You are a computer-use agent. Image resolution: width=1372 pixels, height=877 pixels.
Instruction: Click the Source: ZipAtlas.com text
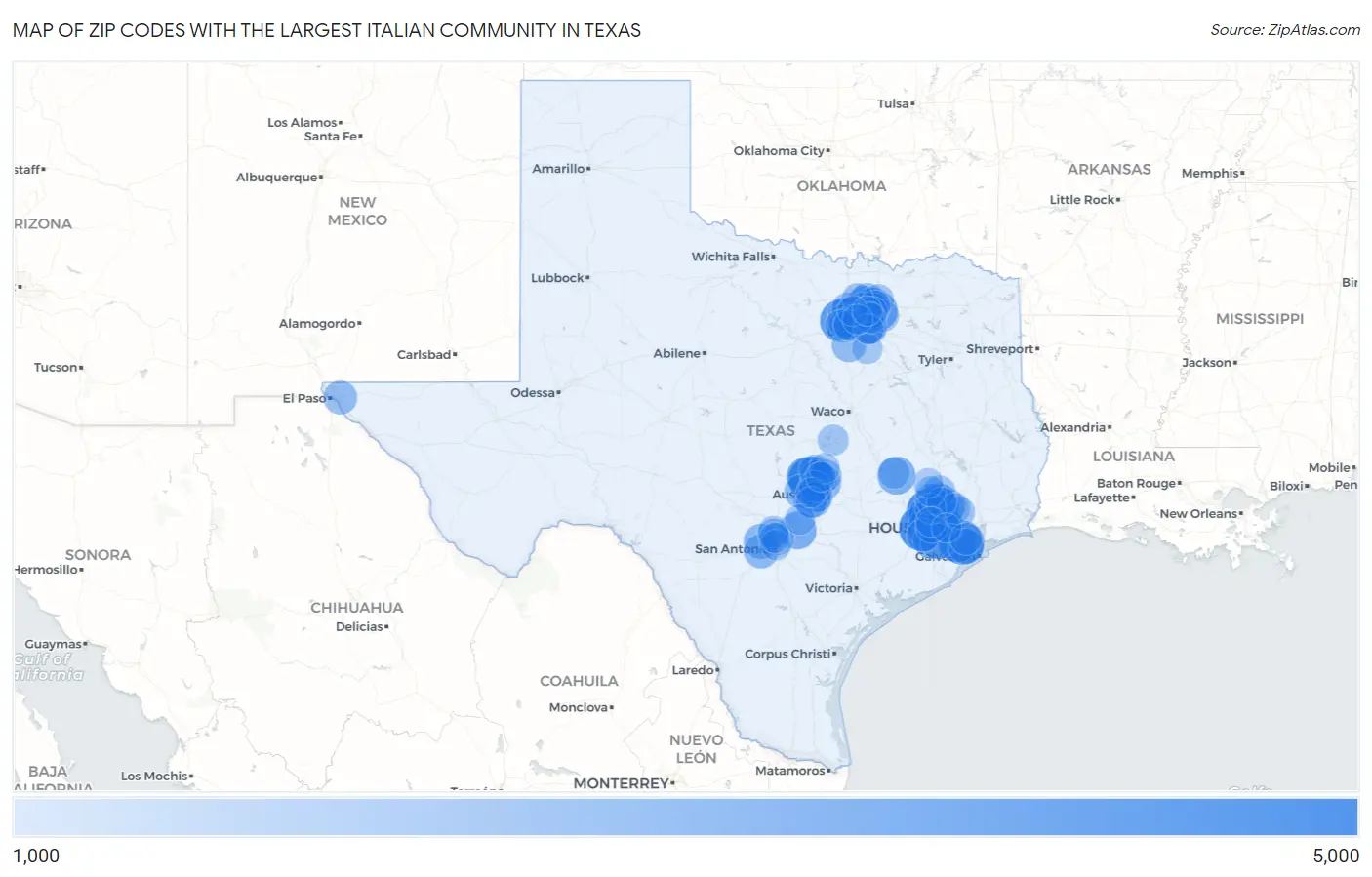[x=1285, y=30]
